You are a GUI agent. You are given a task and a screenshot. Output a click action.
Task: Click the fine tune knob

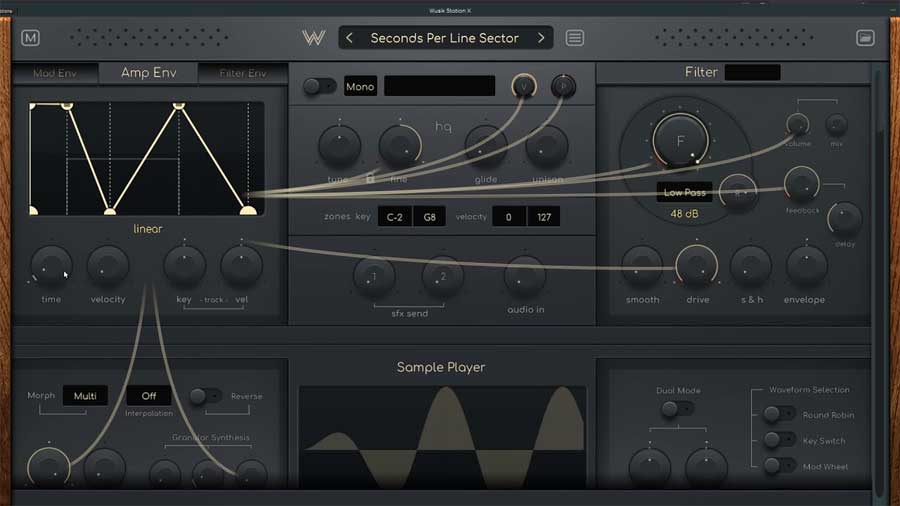[399, 146]
